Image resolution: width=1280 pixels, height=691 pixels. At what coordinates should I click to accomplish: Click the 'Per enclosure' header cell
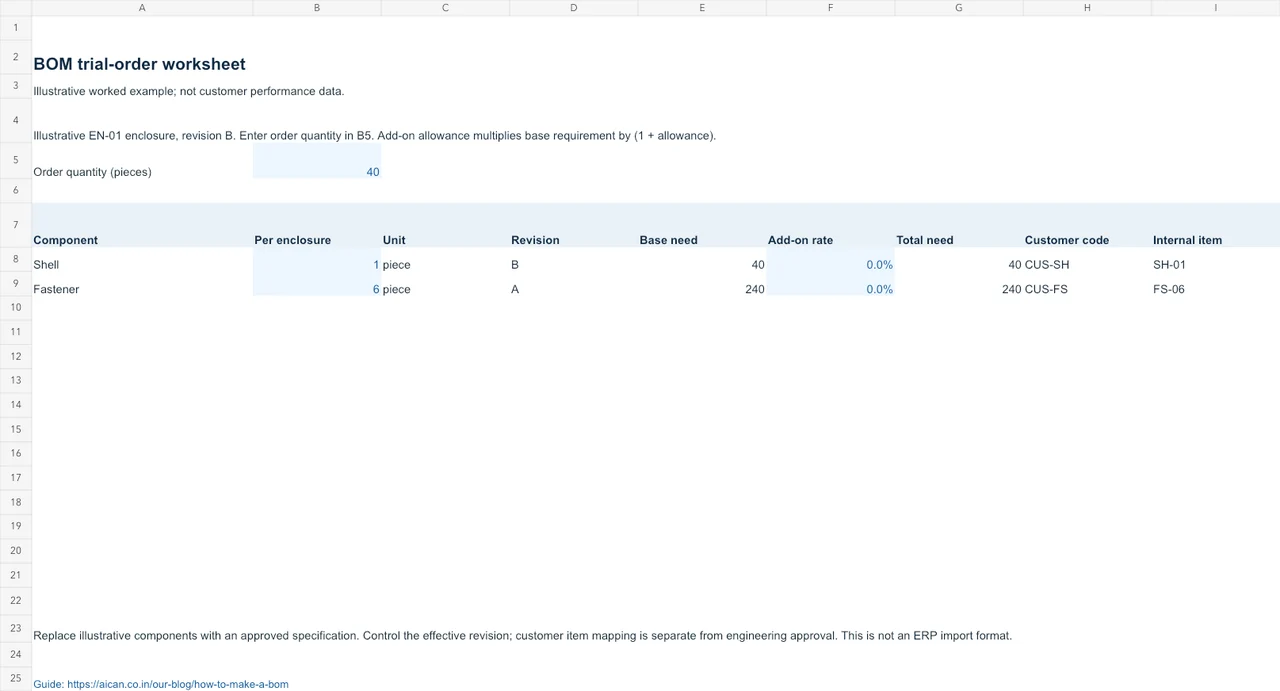317,225
